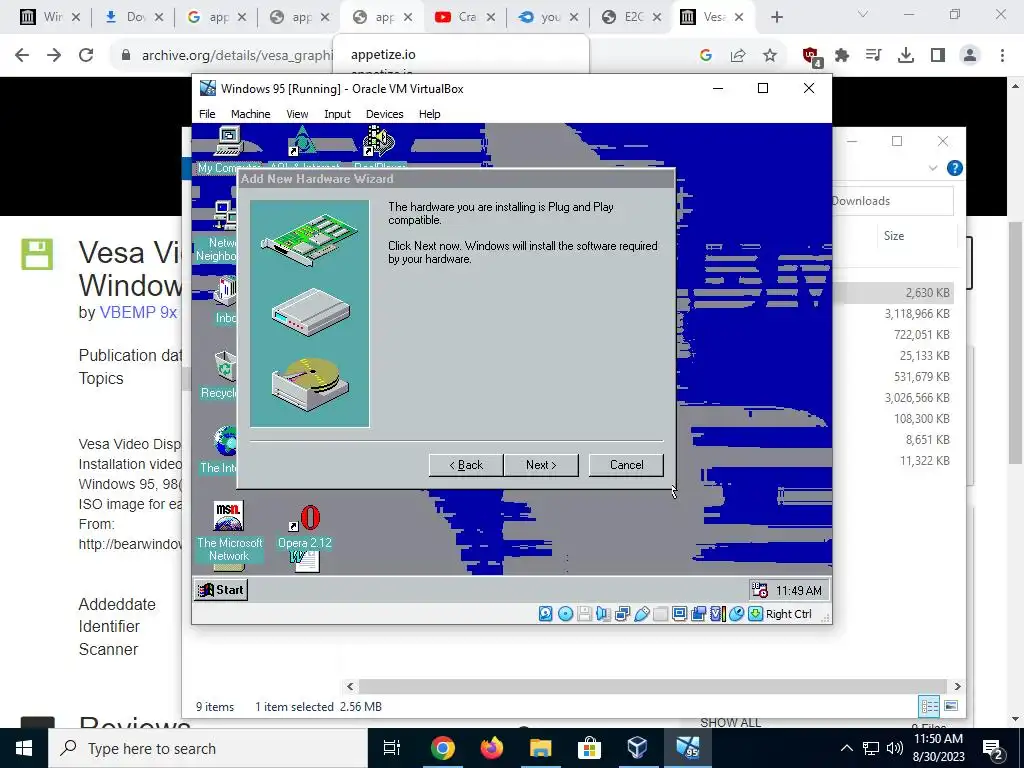
Task: Open the Chrome three-dot menu
Action: point(1002,56)
